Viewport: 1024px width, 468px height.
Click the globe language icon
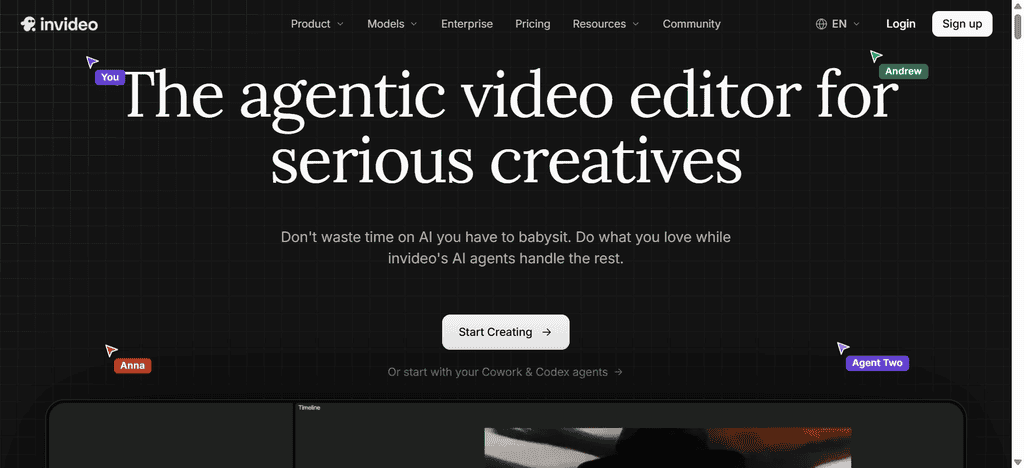click(821, 24)
